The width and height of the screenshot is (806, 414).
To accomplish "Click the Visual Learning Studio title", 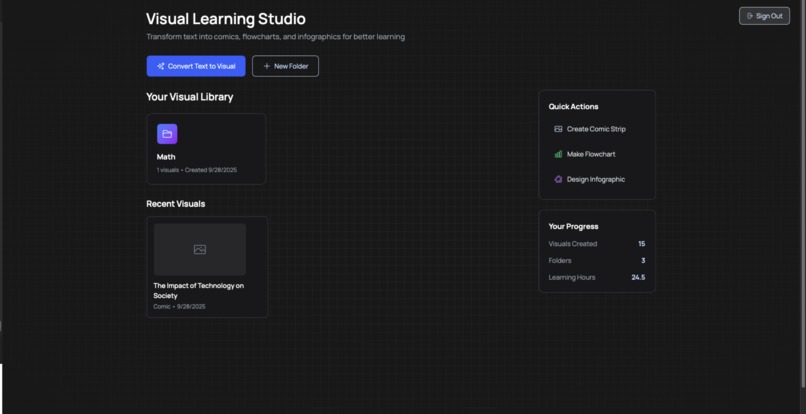I will (x=226, y=19).
